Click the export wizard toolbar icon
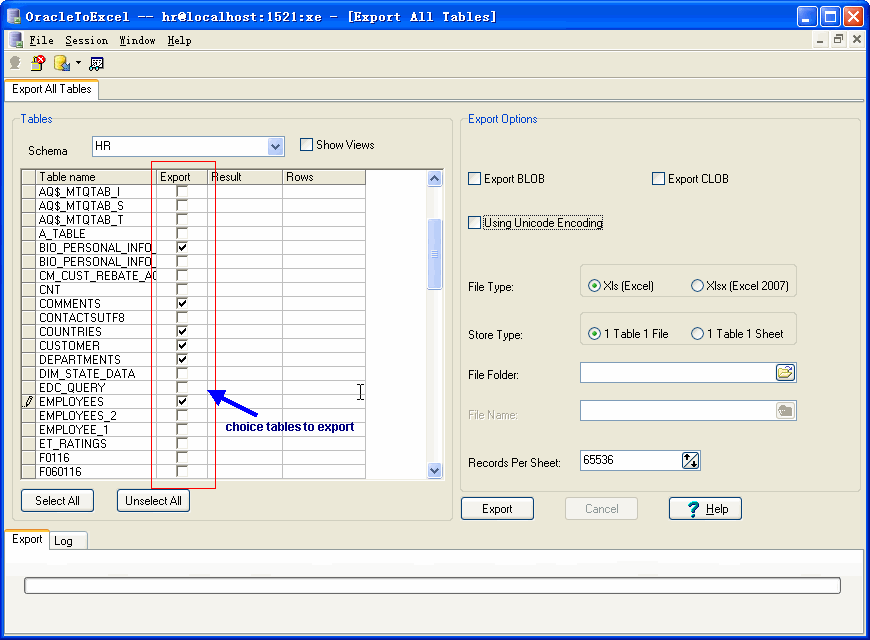This screenshot has width=870, height=640. (x=62, y=63)
